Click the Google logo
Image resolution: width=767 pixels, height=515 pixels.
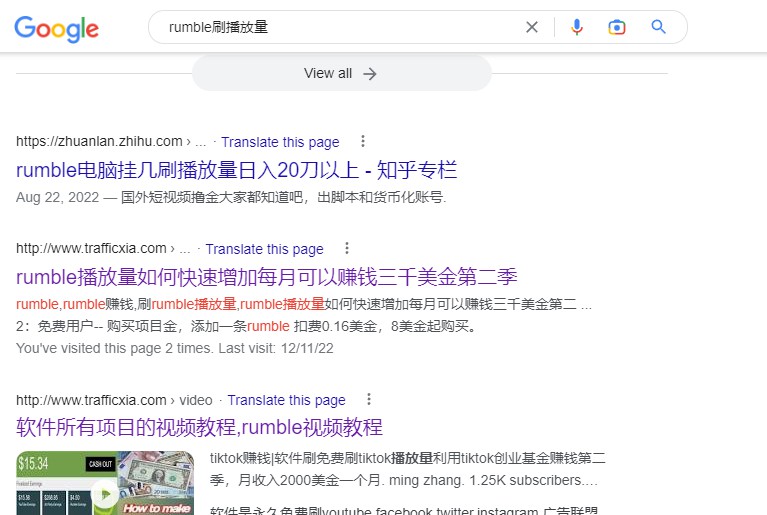coord(56,29)
